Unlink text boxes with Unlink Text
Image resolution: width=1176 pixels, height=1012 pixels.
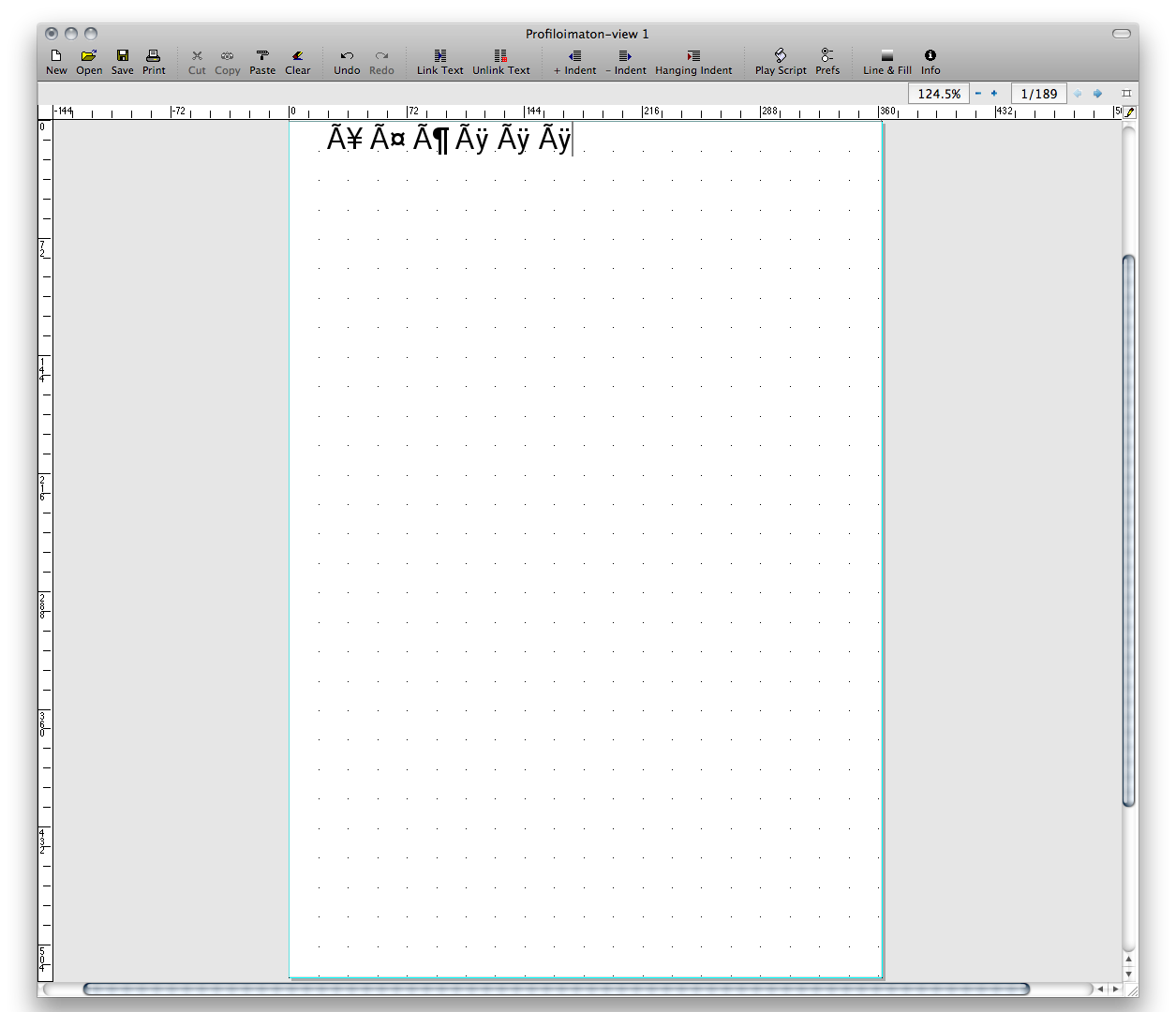(x=500, y=62)
